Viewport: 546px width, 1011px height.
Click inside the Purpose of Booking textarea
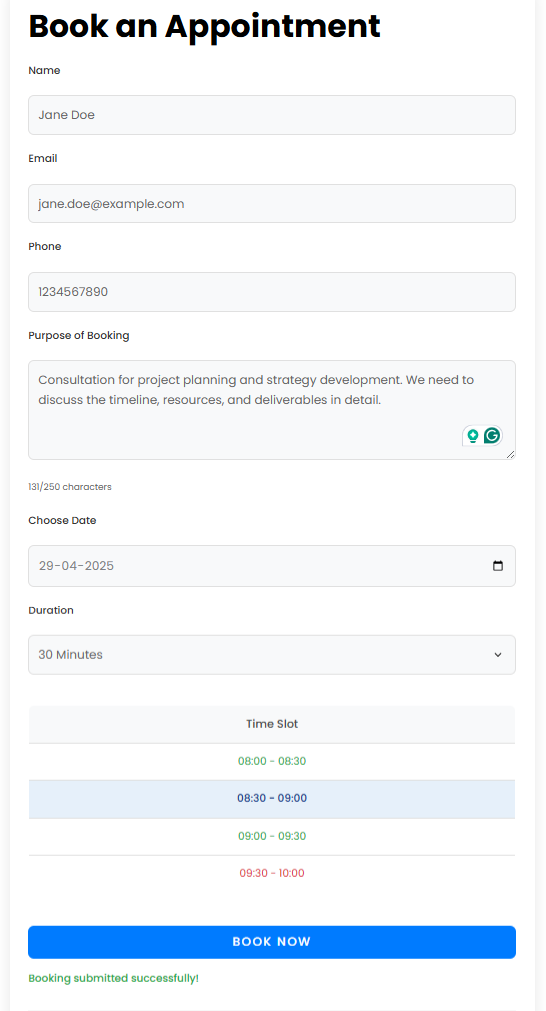pyautogui.click(x=272, y=410)
